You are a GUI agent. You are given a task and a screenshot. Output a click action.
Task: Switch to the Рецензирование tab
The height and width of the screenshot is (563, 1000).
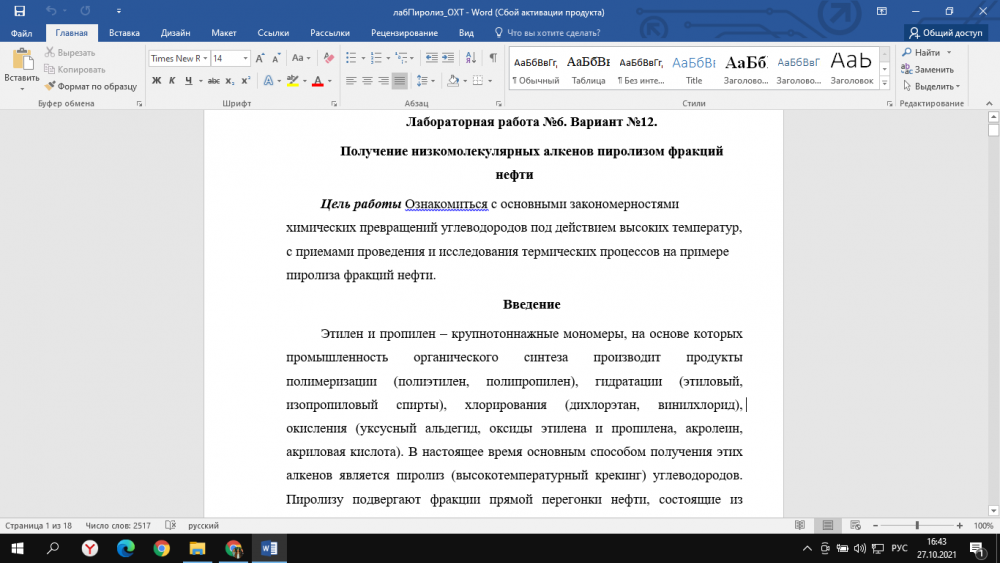click(398, 32)
